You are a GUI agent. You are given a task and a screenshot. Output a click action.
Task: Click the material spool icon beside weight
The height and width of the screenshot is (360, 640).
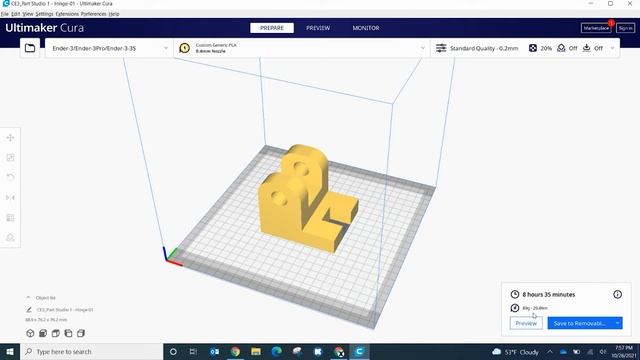click(x=515, y=308)
